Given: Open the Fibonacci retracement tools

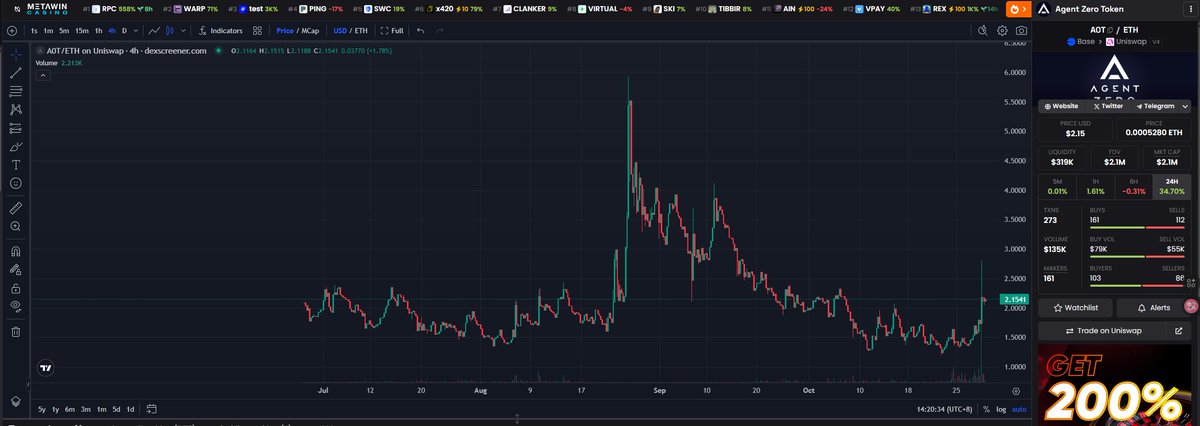Looking at the screenshot, I should [x=16, y=91].
